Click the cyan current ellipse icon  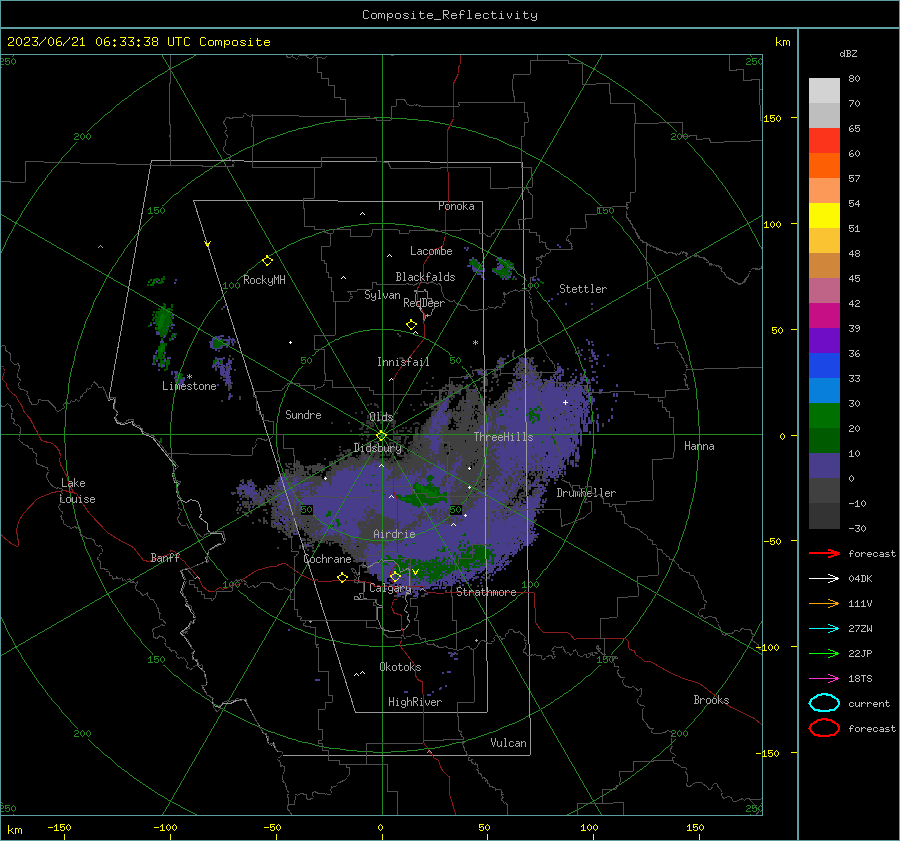[824, 703]
